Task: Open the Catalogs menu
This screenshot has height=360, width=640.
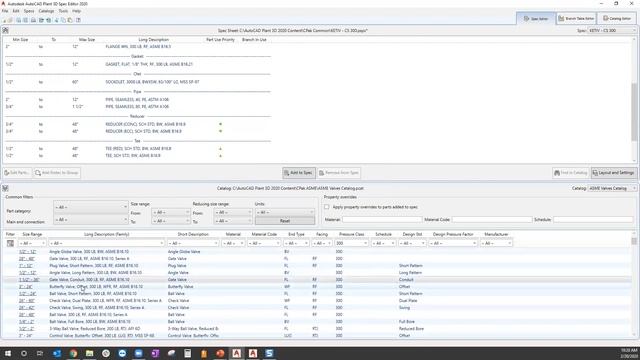Action: point(46,11)
